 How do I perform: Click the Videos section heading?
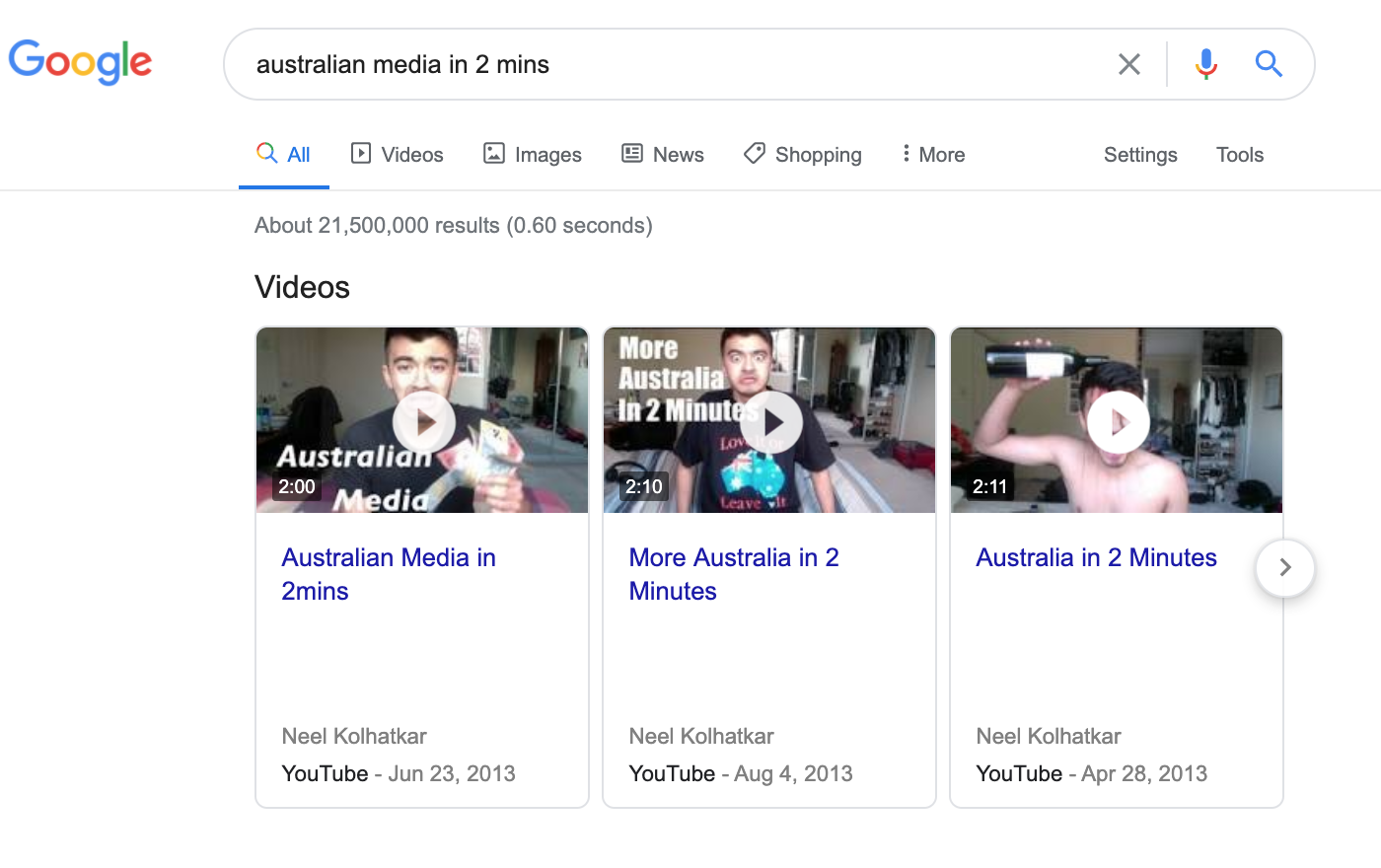pyautogui.click(x=303, y=287)
